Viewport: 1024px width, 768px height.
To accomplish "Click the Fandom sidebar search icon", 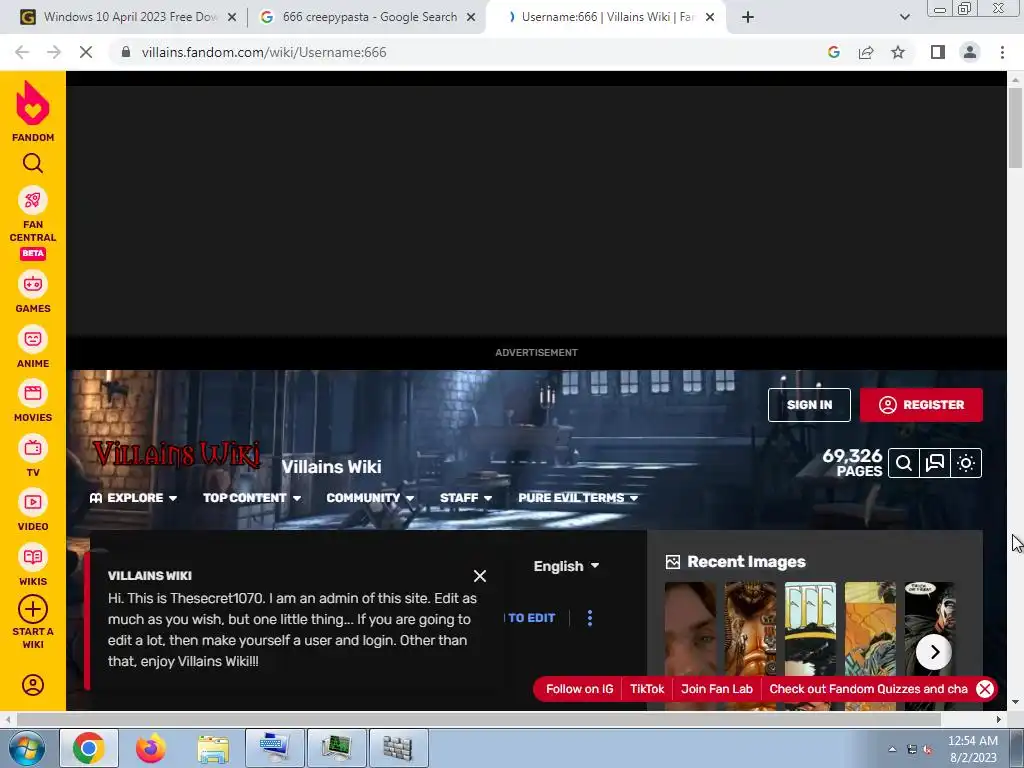I will pyautogui.click(x=33, y=163).
